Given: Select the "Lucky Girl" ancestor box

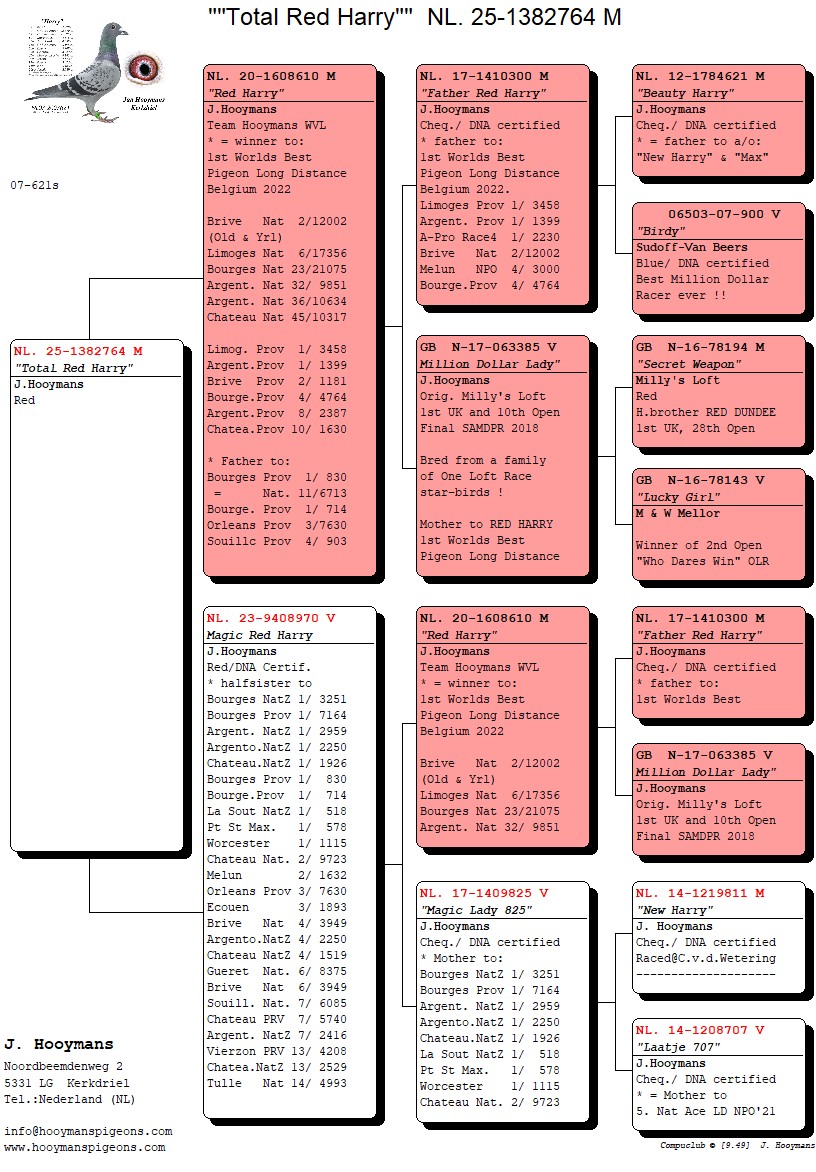Looking at the screenshot, I should (x=718, y=527).
